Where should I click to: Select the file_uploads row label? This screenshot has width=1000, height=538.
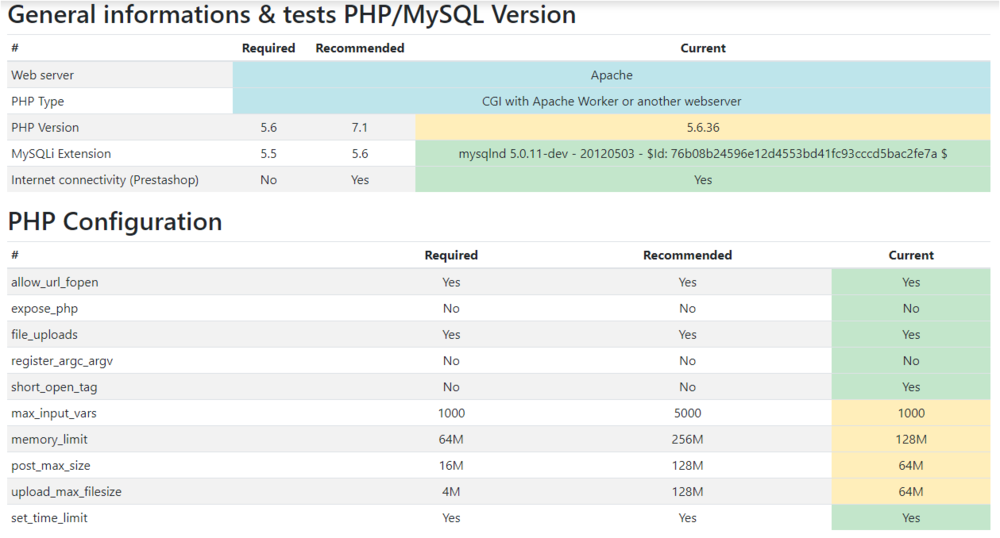pyautogui.click(x=44, y=334)
